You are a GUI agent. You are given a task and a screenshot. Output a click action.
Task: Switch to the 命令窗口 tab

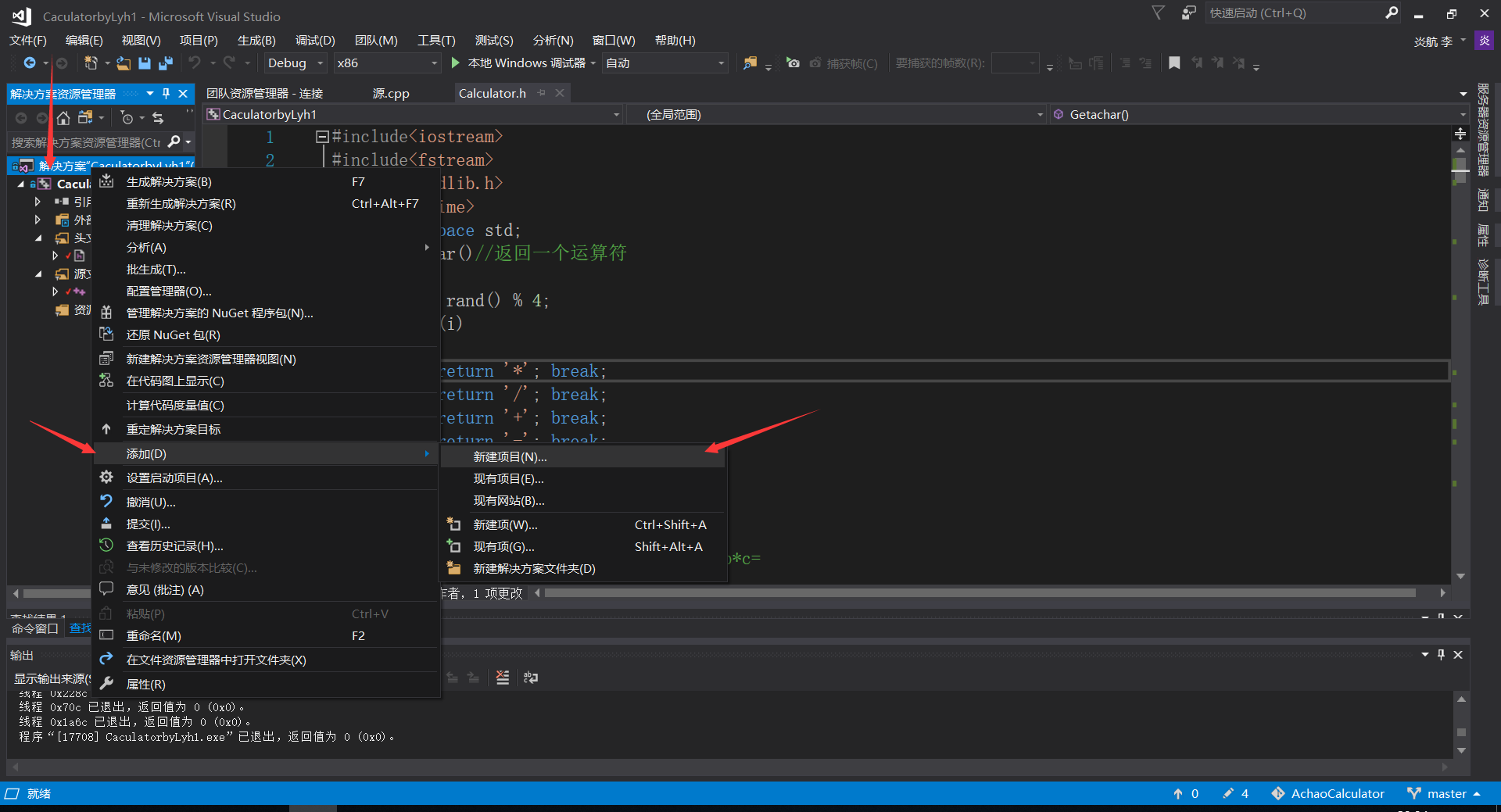(x=35, y=628)
